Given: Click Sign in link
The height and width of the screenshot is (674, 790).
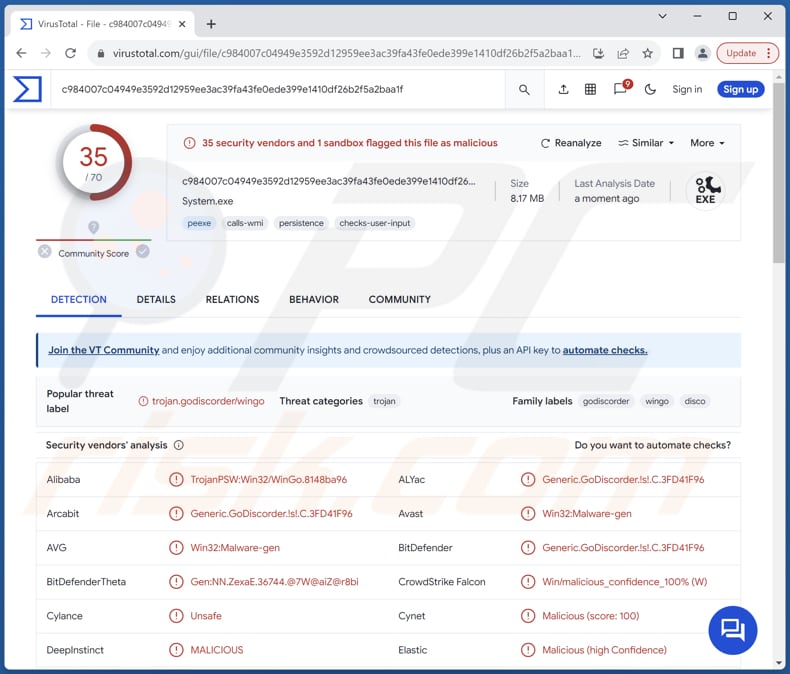Looking at the screenshot, I should coord(687,90).
